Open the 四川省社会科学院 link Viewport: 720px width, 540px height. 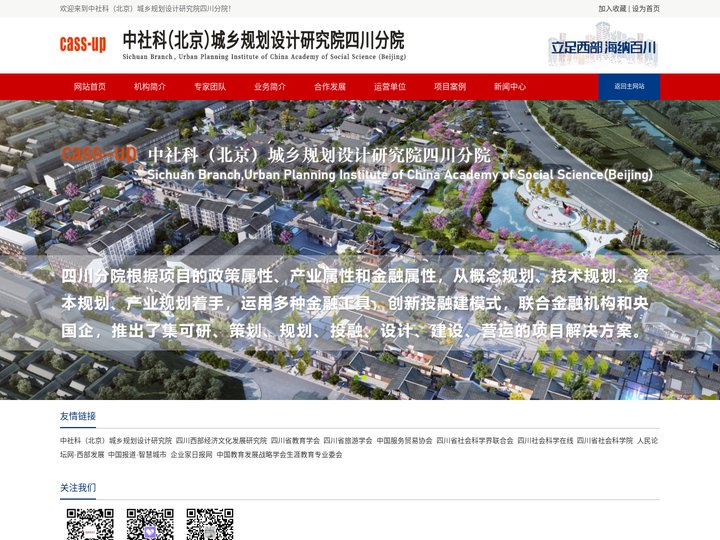tap(605, 440)
